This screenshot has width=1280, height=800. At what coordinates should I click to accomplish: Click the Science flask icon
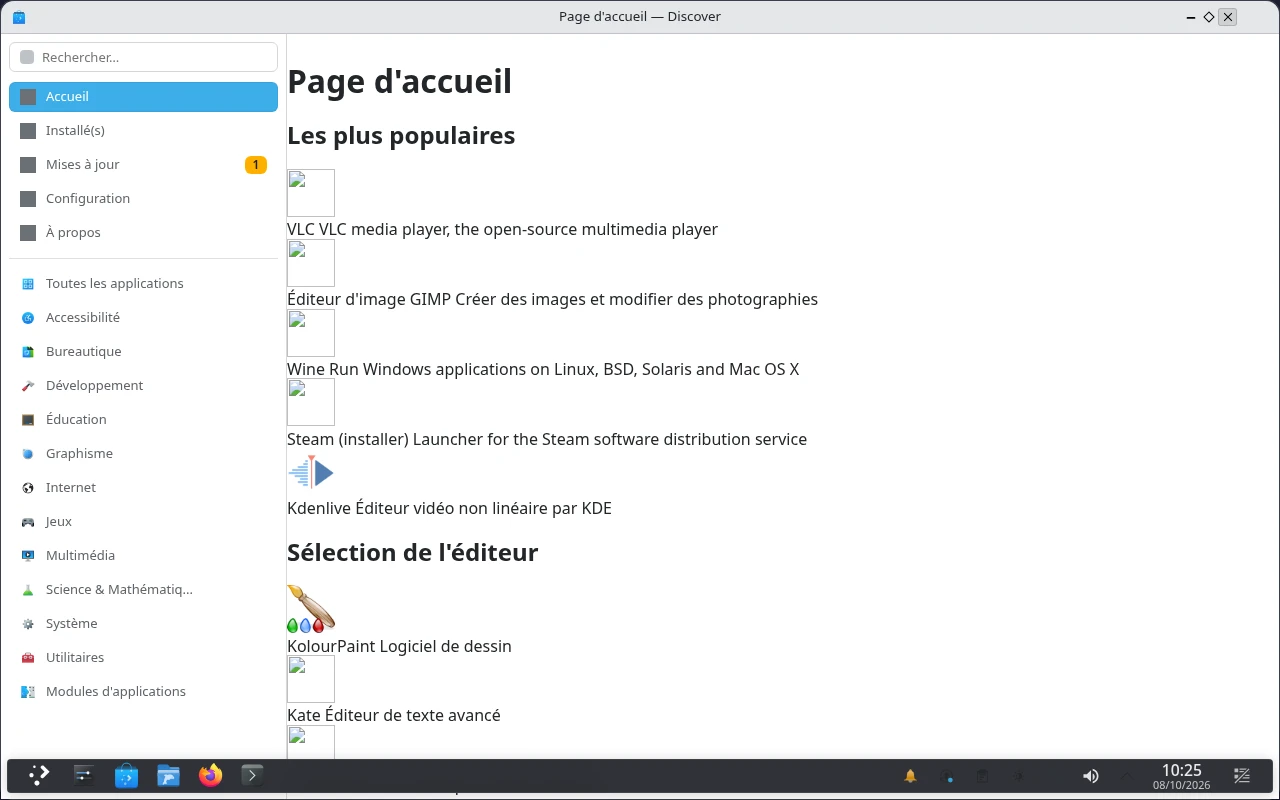point(28,590)
